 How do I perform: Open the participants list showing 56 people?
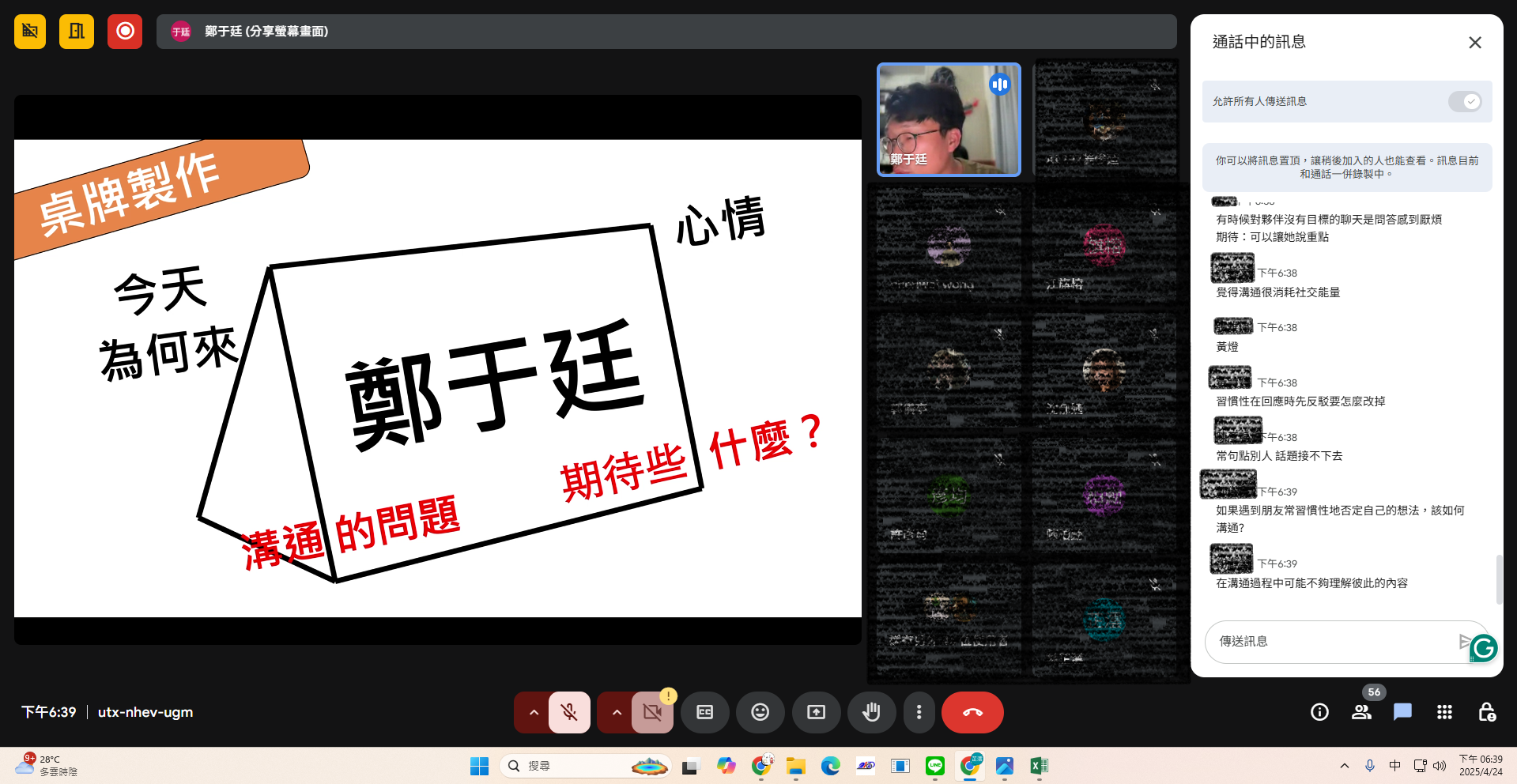[x=1361, y=712]
